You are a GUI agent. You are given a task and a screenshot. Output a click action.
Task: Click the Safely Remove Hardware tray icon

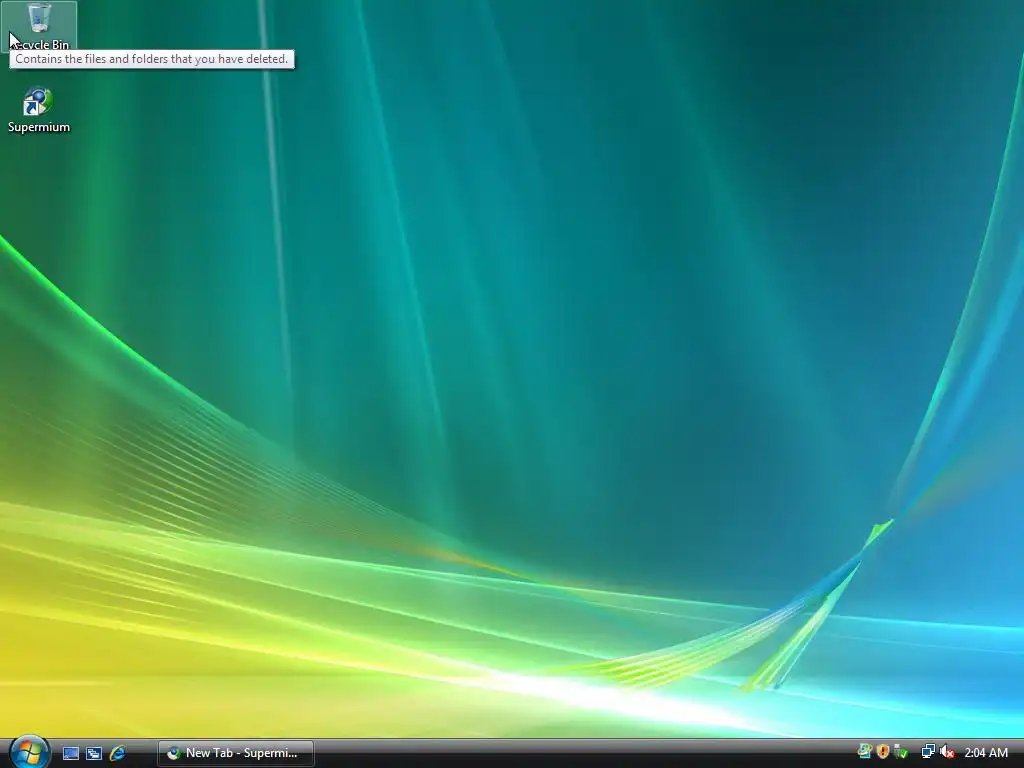pos(901,752)
